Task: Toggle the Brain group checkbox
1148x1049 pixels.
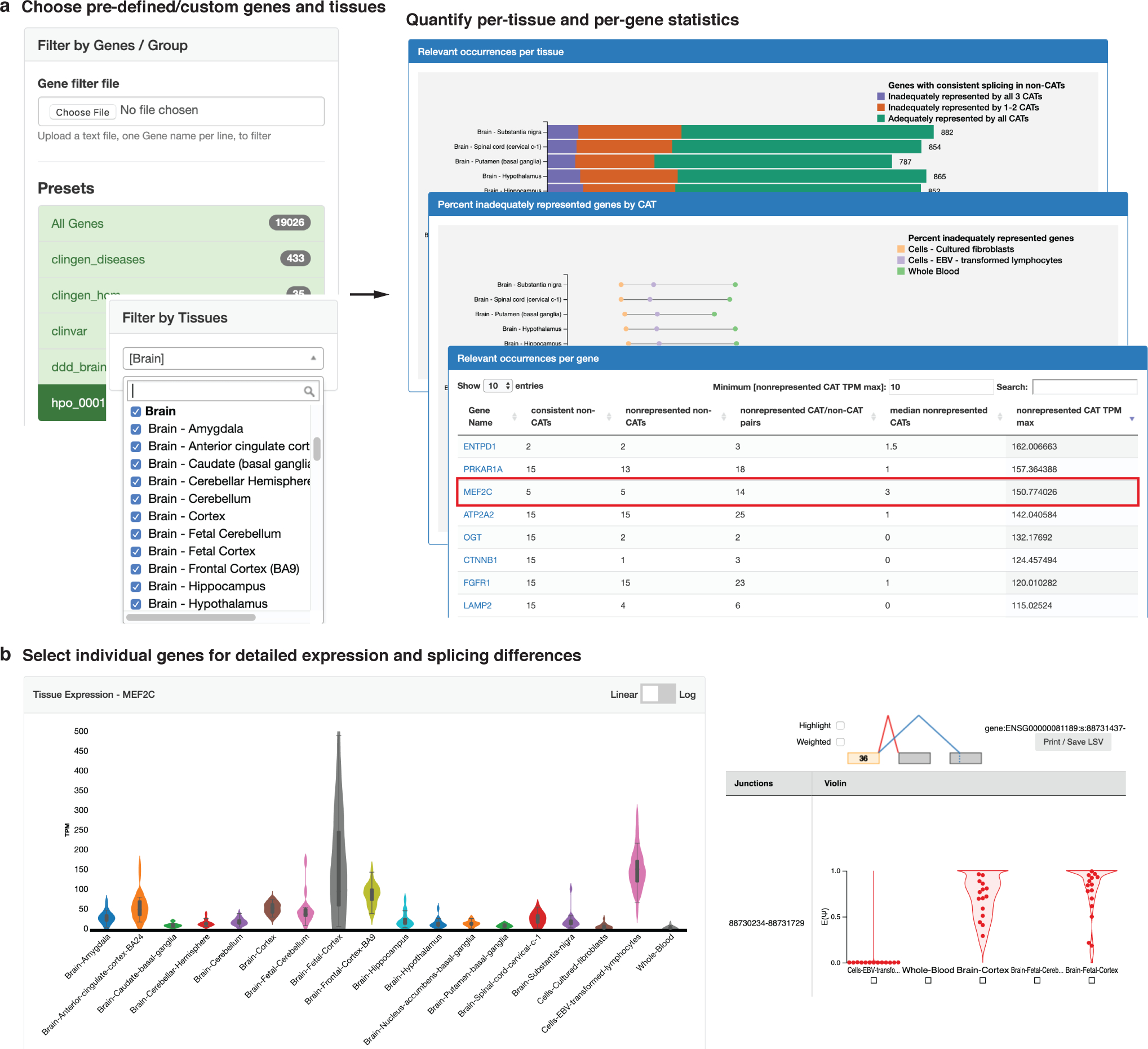Action: click(x=135, y=411)
